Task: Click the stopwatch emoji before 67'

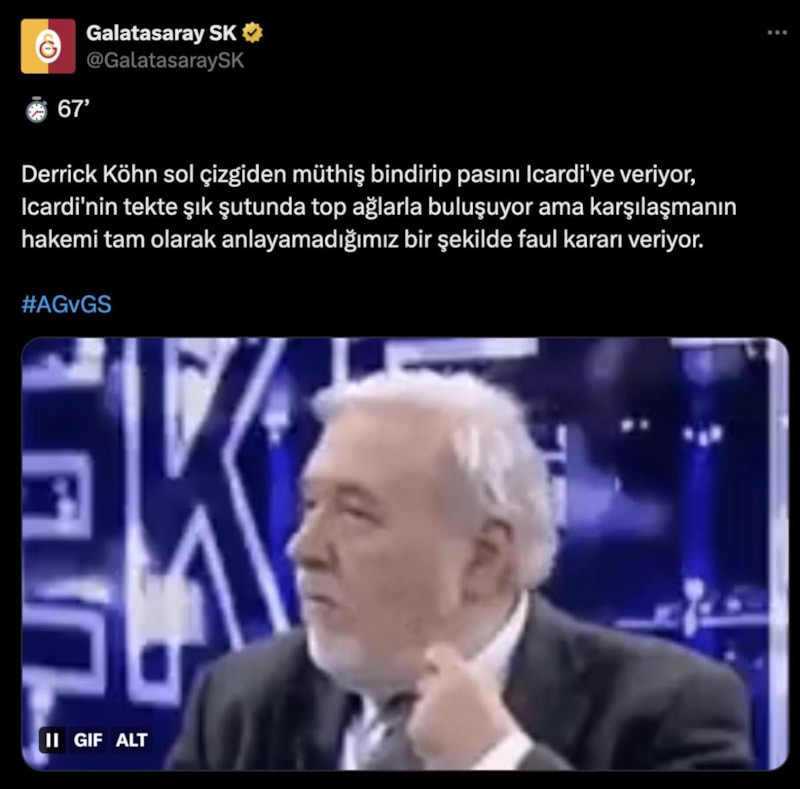Action: (x=37, y=110)
